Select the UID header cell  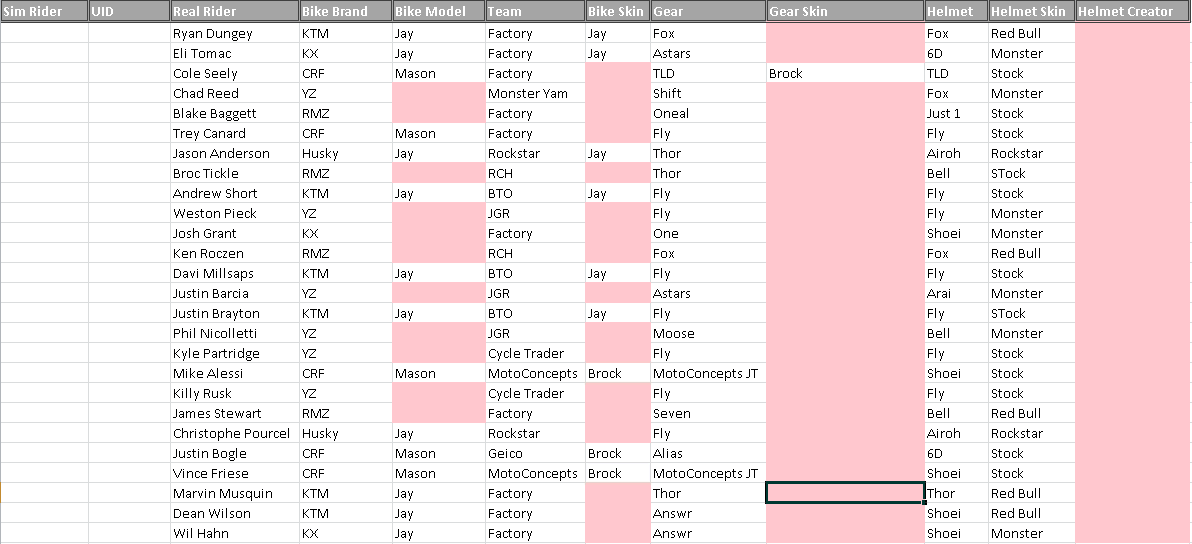pyautogui.click(x=130, y=11)
